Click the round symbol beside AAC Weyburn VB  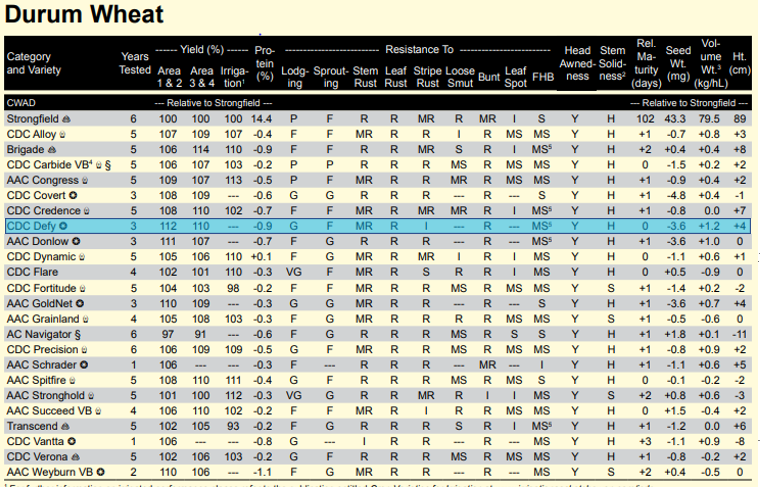[x=100, y=472]
